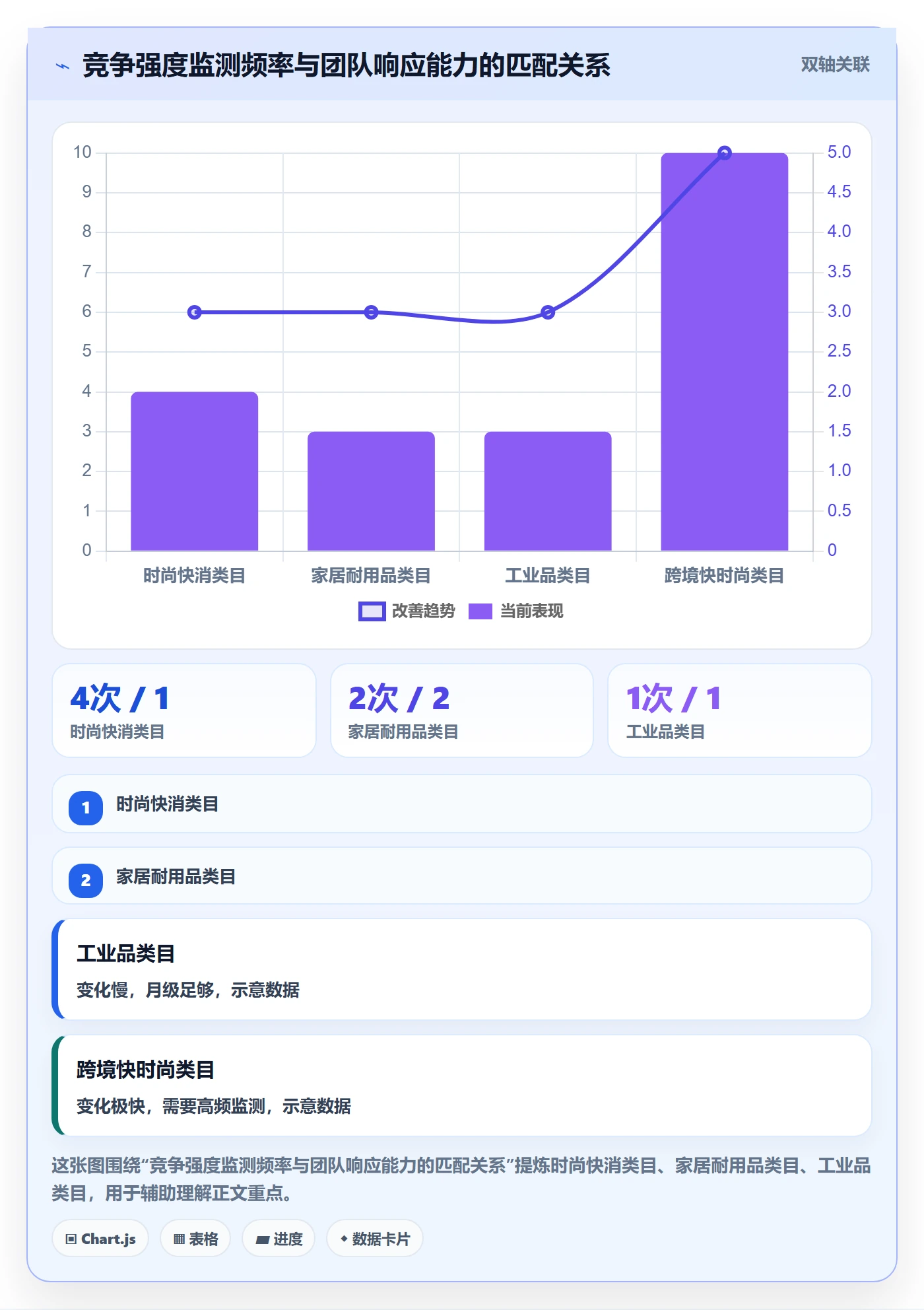
Task: Toggle the 改善趋势 legend swatch
Action: click(x=372, y=611)
